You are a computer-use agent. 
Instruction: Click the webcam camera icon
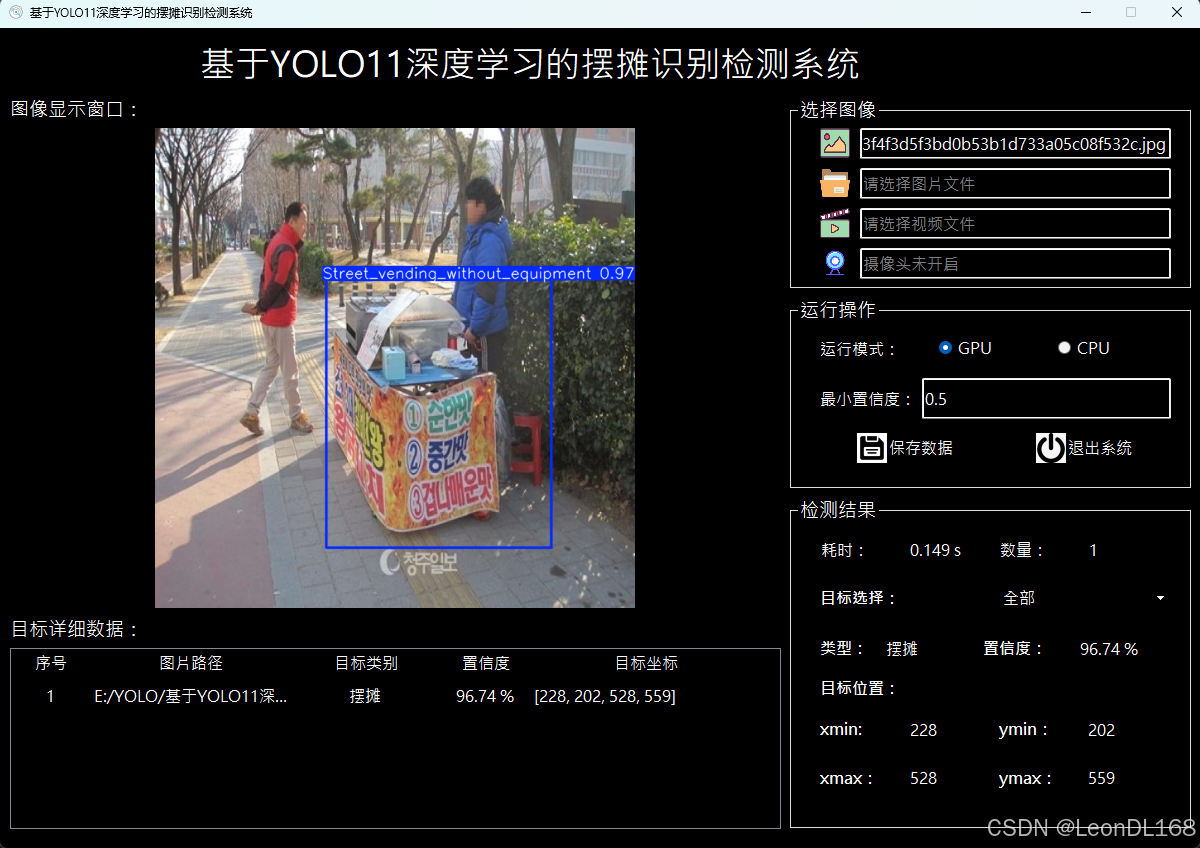pos(835,263)
